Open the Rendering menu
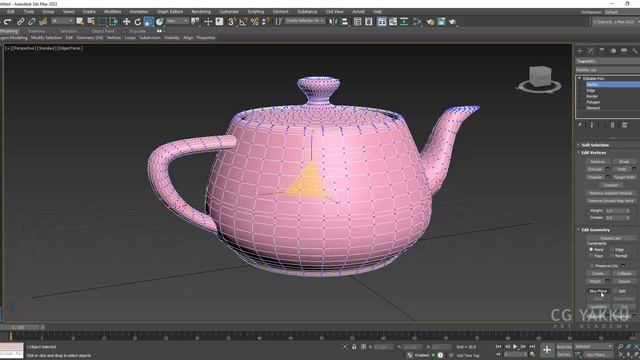This screenshot has width=640, height=360. (x=201, y=12)
